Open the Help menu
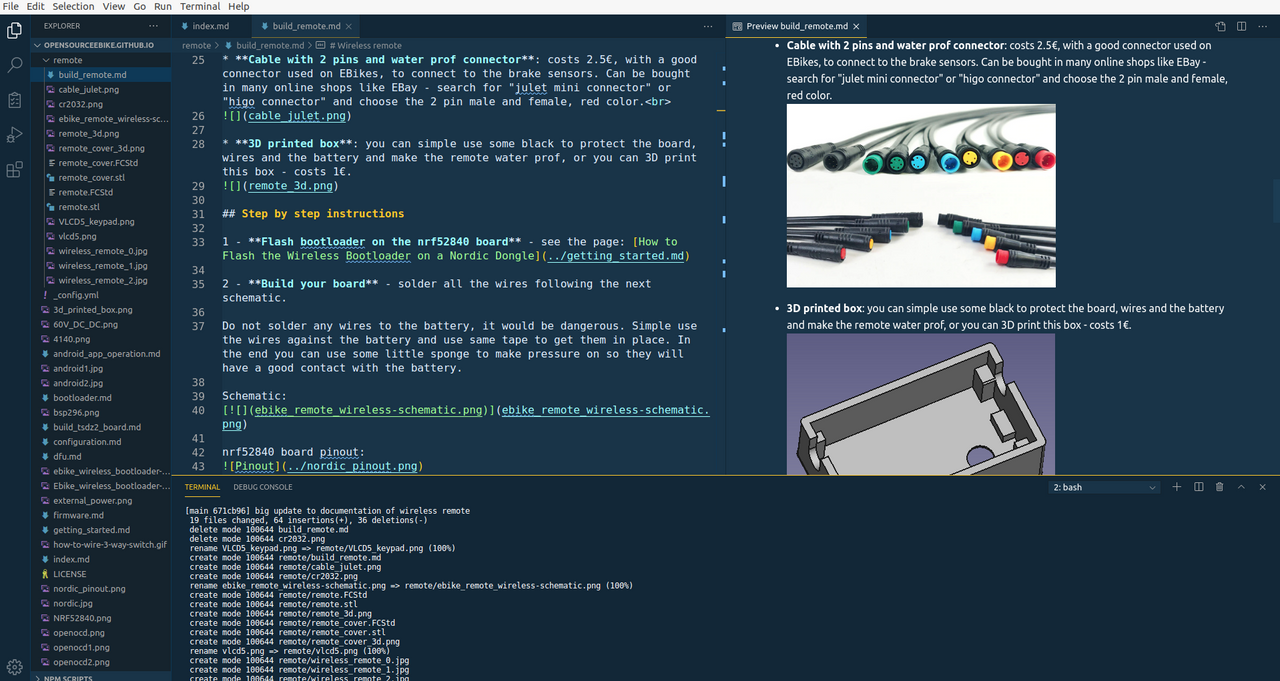Screen dimensions: 1280x681 coord(239,6)
